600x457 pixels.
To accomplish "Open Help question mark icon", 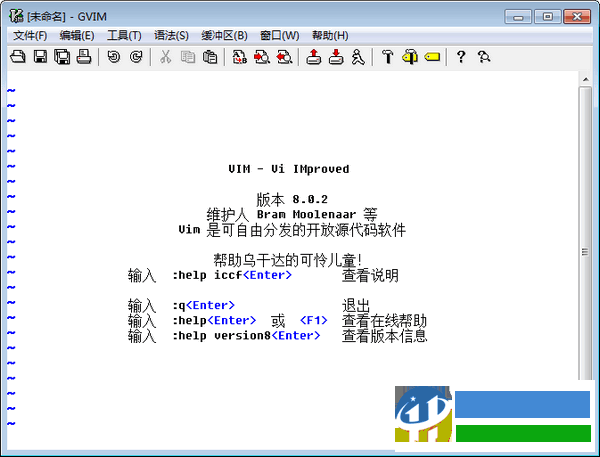I will 461,57.
